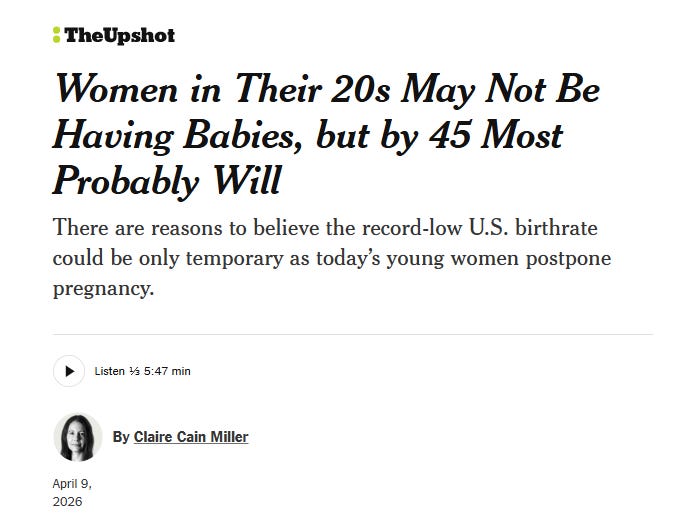Click "20s" in the headline
The height and width of the screenshot is (527, 692).
[360, 90]
